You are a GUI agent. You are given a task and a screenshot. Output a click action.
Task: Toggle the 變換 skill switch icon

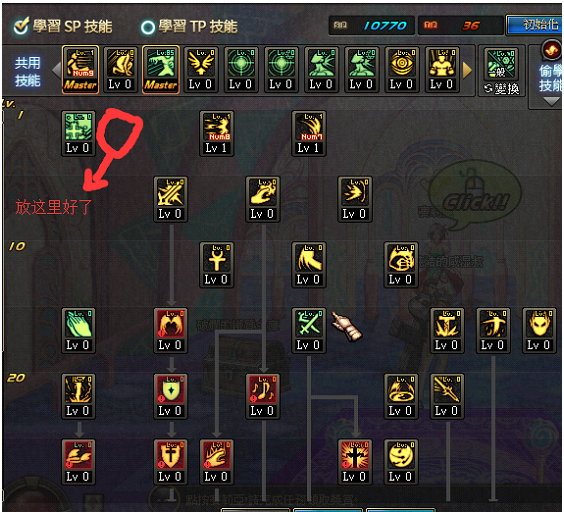501,71
